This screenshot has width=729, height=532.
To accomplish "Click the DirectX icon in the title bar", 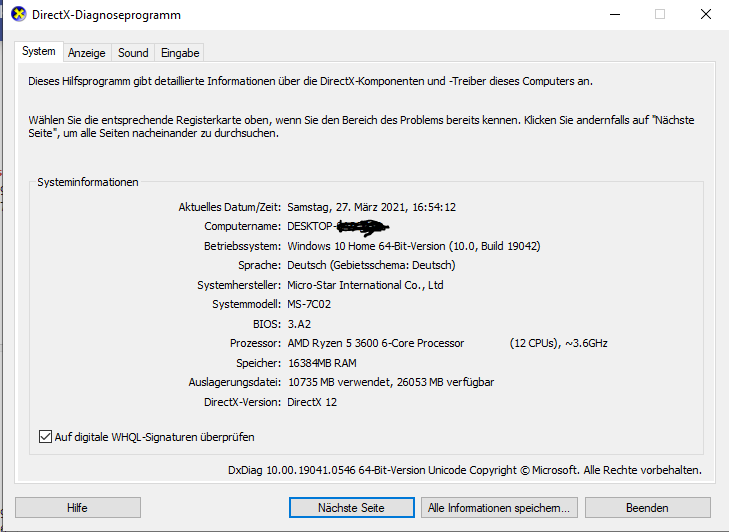I will 19,14.
